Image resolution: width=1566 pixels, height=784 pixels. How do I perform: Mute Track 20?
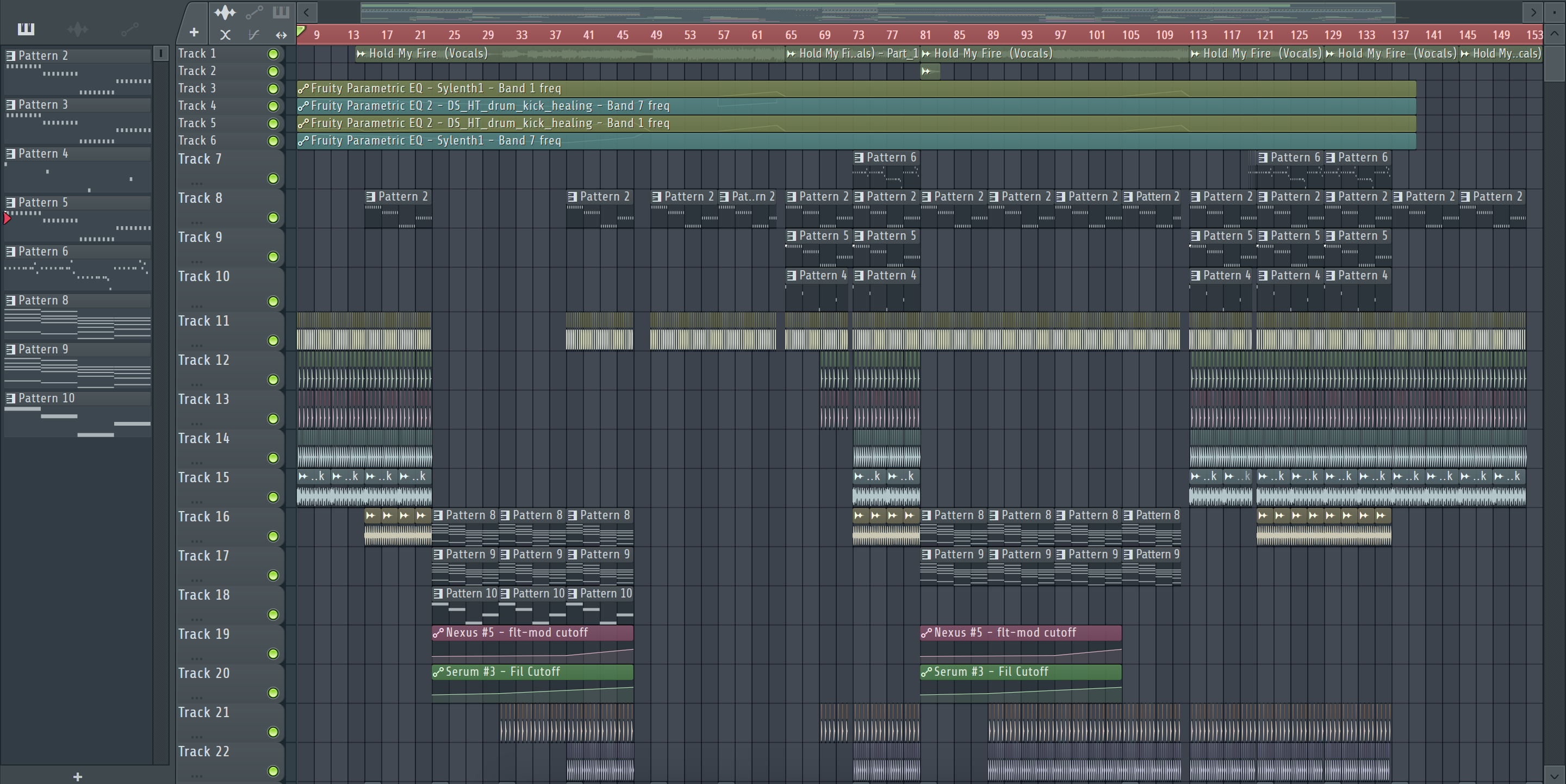[x=274, y=693]
